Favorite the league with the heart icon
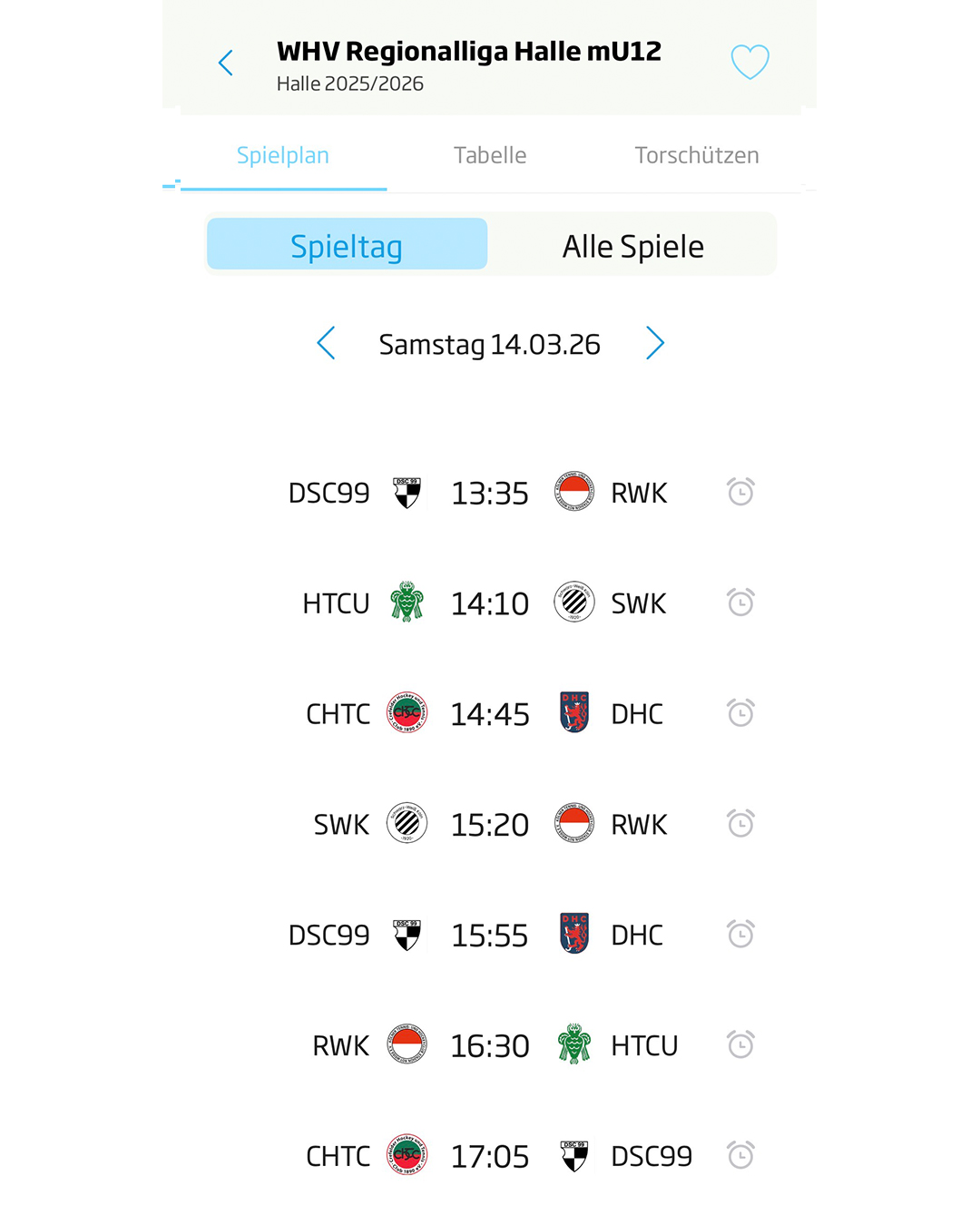The height and width of the screenshot is (1225, 980). click(750, 62)
